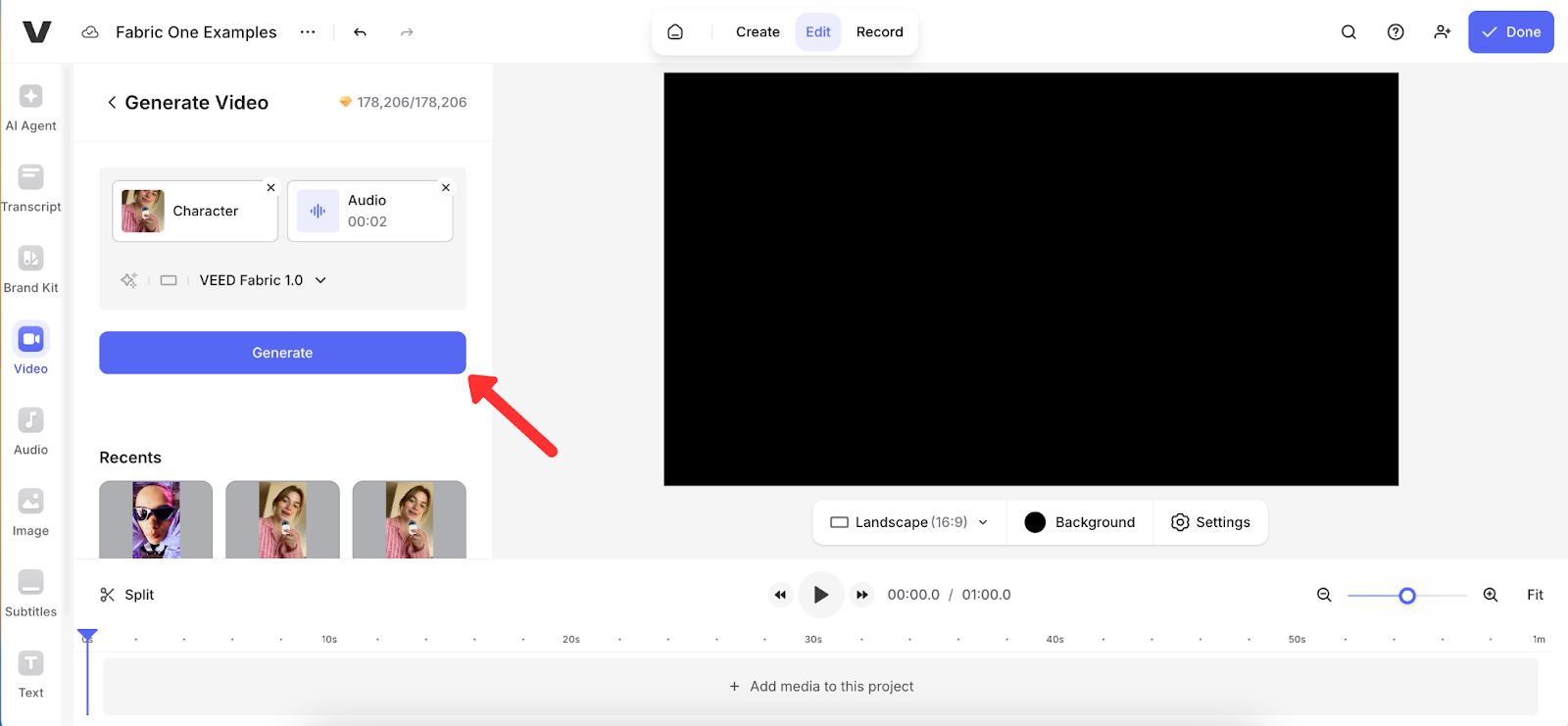The width and height of the screenshot is (1568, 726).
Task: Remove the Audio attachment
Action: click(x=446, y=187)
